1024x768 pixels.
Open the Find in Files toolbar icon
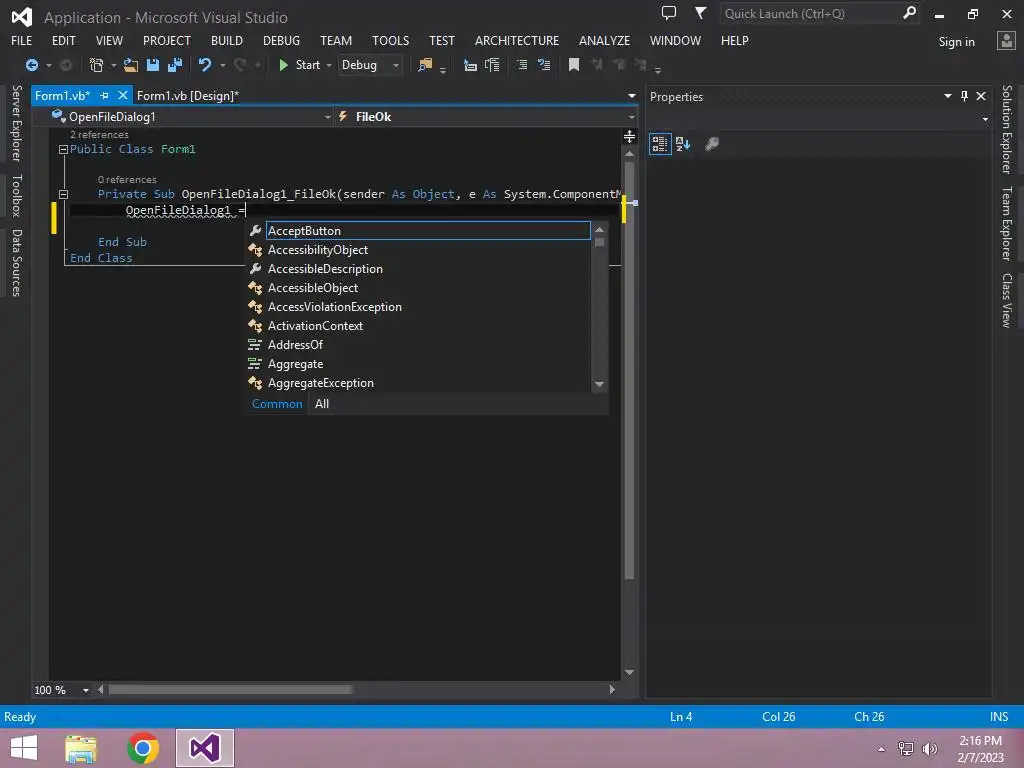424,65
